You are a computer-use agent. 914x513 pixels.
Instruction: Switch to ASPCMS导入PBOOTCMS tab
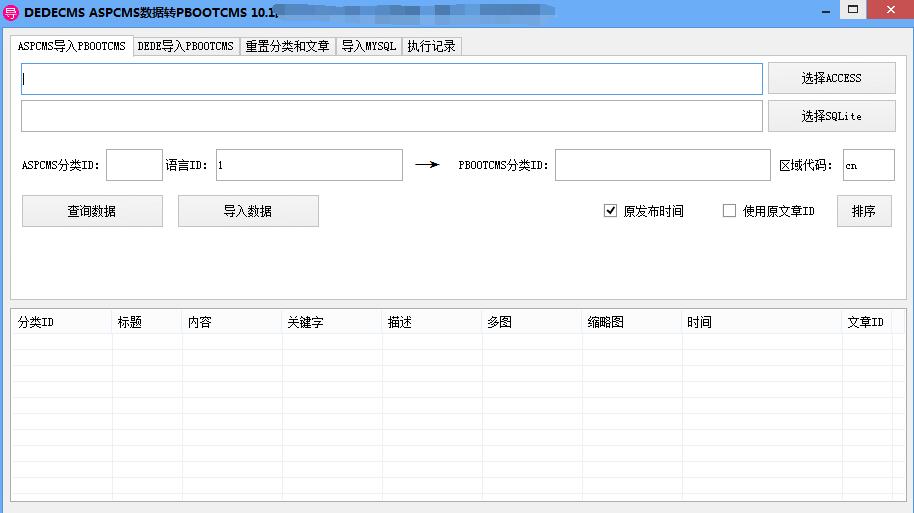[72, 46]
